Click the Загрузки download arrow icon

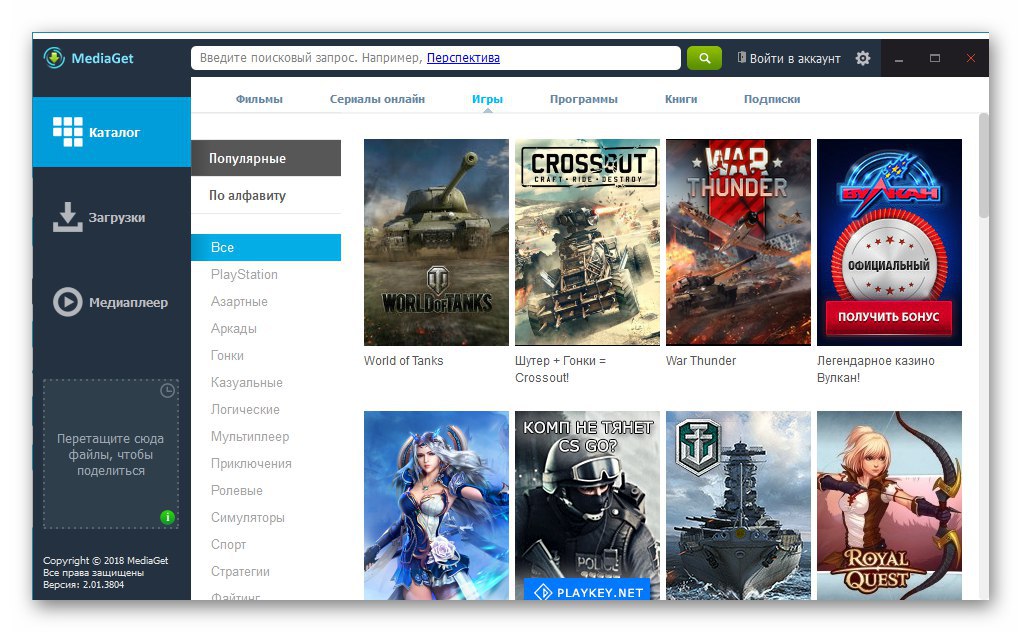click(67, 217)
